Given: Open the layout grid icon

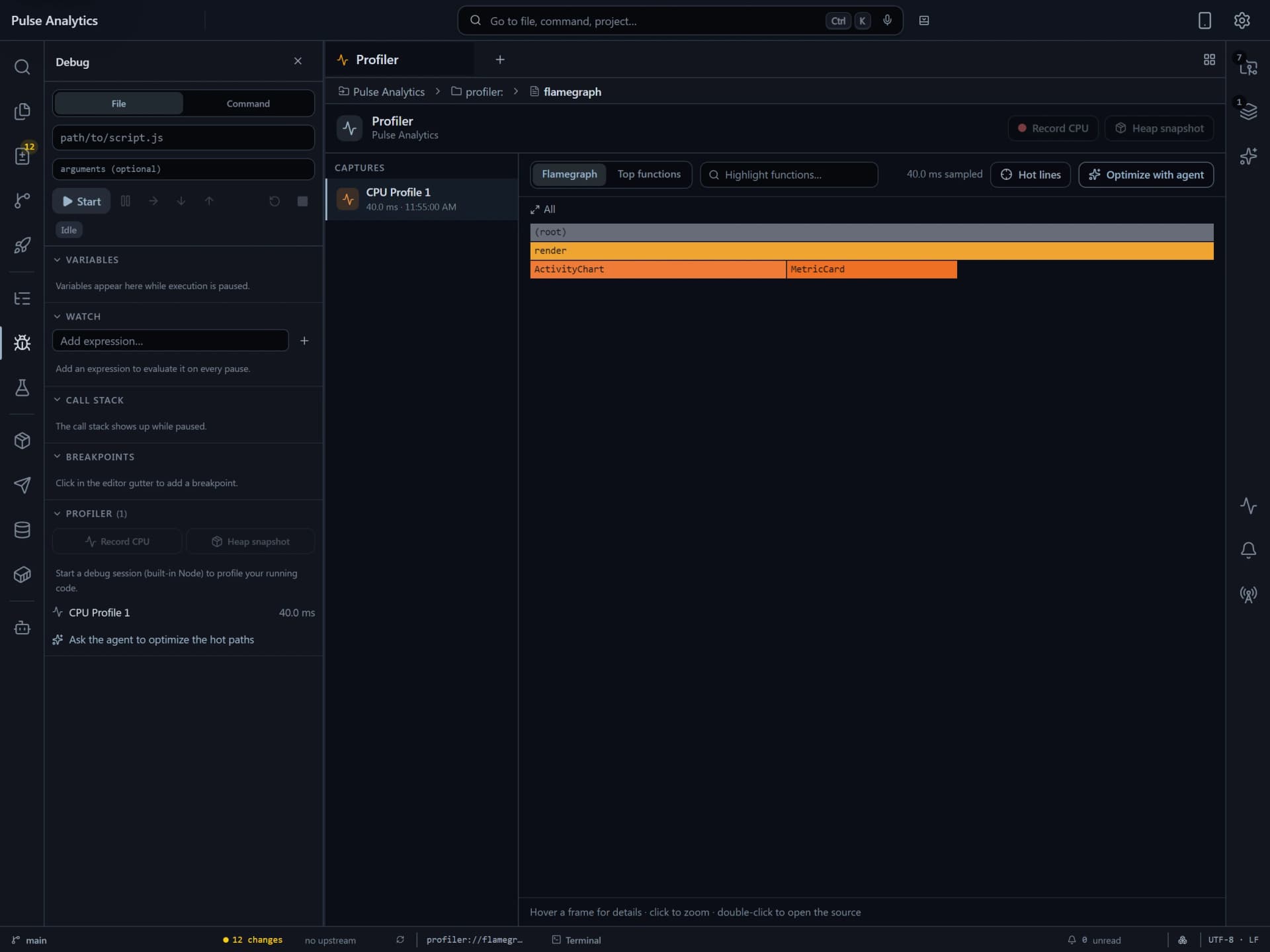Looking at the screenshot, I should (1209, 60).
